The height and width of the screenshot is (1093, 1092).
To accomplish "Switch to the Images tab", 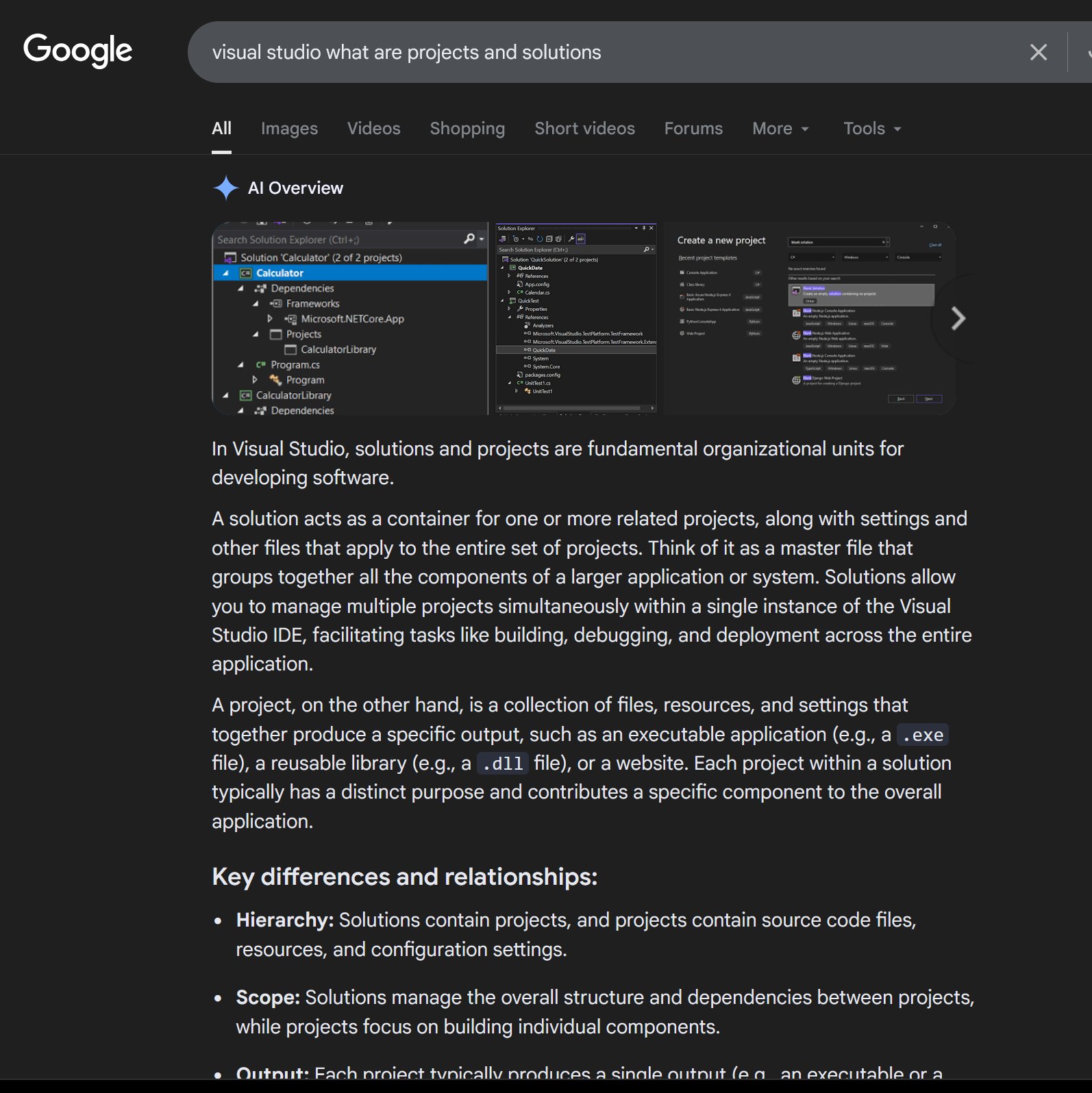I will coord(289,129).
